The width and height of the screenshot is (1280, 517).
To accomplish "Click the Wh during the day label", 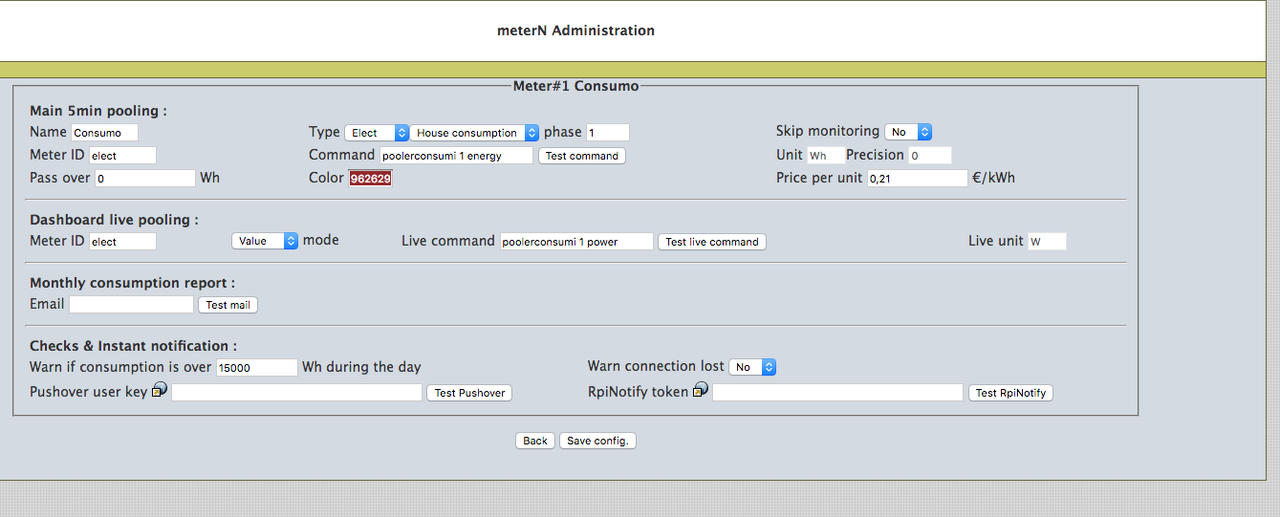I will [x=362, y=367].
